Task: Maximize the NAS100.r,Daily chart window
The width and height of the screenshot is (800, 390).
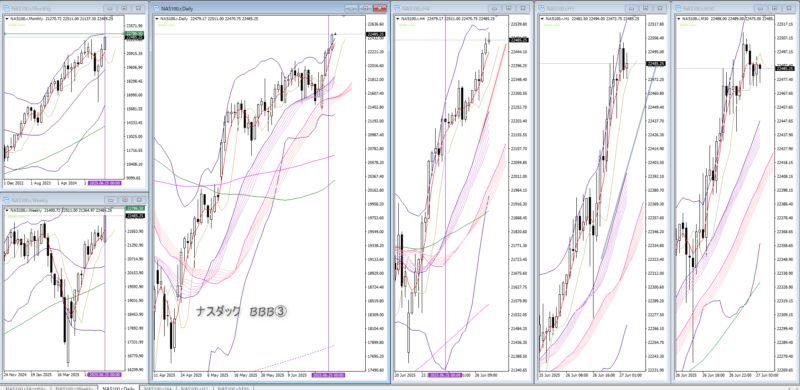Action: [365, 8]
